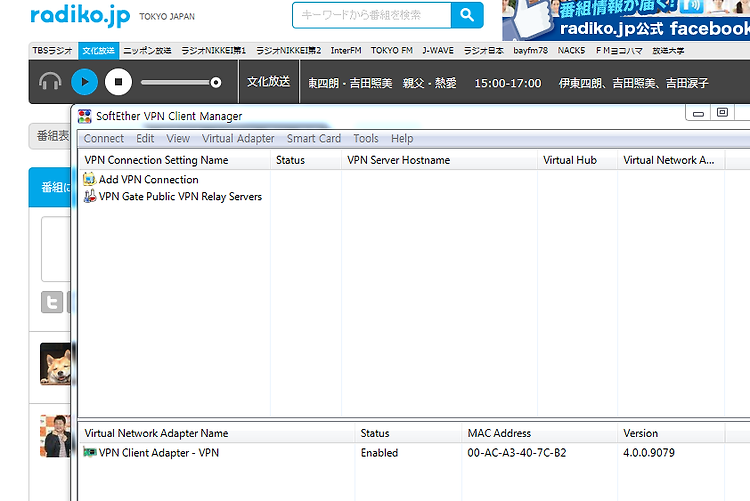Screen dimensions: 750x501
Task: Open the Virtual Adapter menu
Action: pos(238,139)
